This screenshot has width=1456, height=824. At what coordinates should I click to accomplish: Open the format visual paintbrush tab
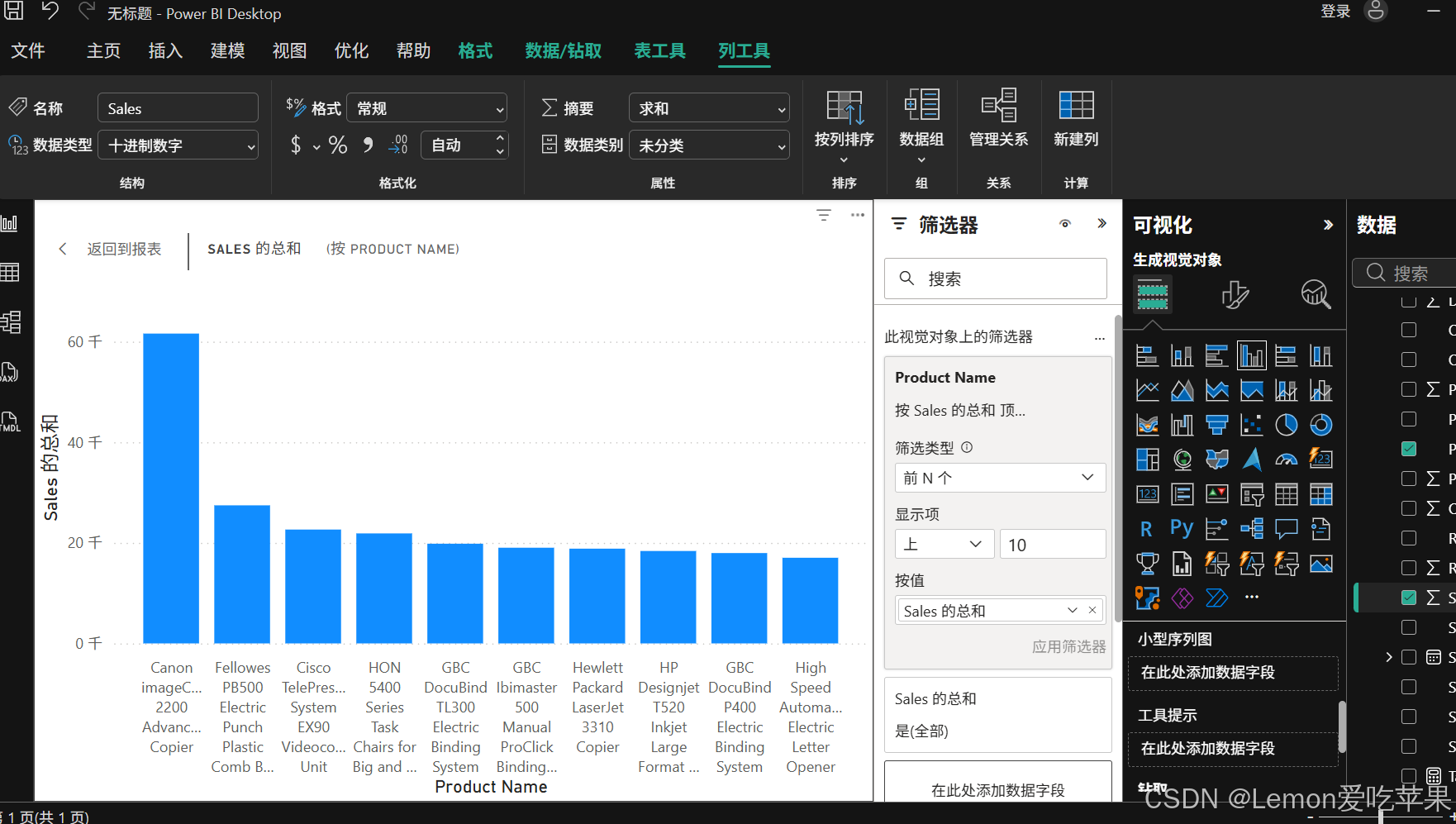click(1235, 294)
